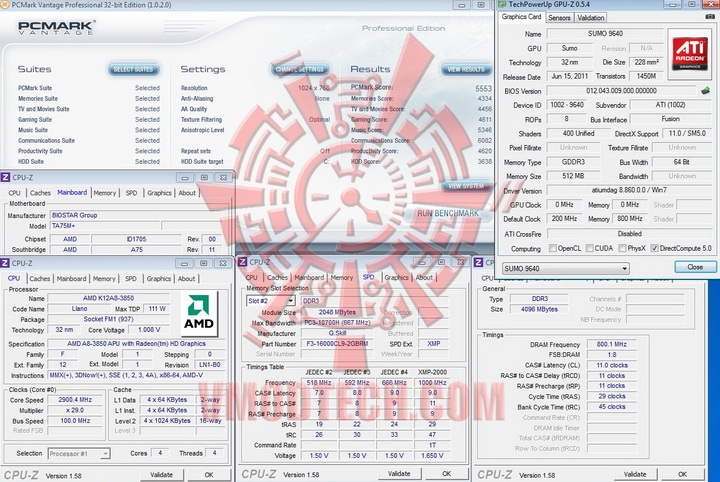Click the Driver Version field in GPU-Z
Image resolution: width=720 pixels, height=482 pixels.
[x=629, y=190]
